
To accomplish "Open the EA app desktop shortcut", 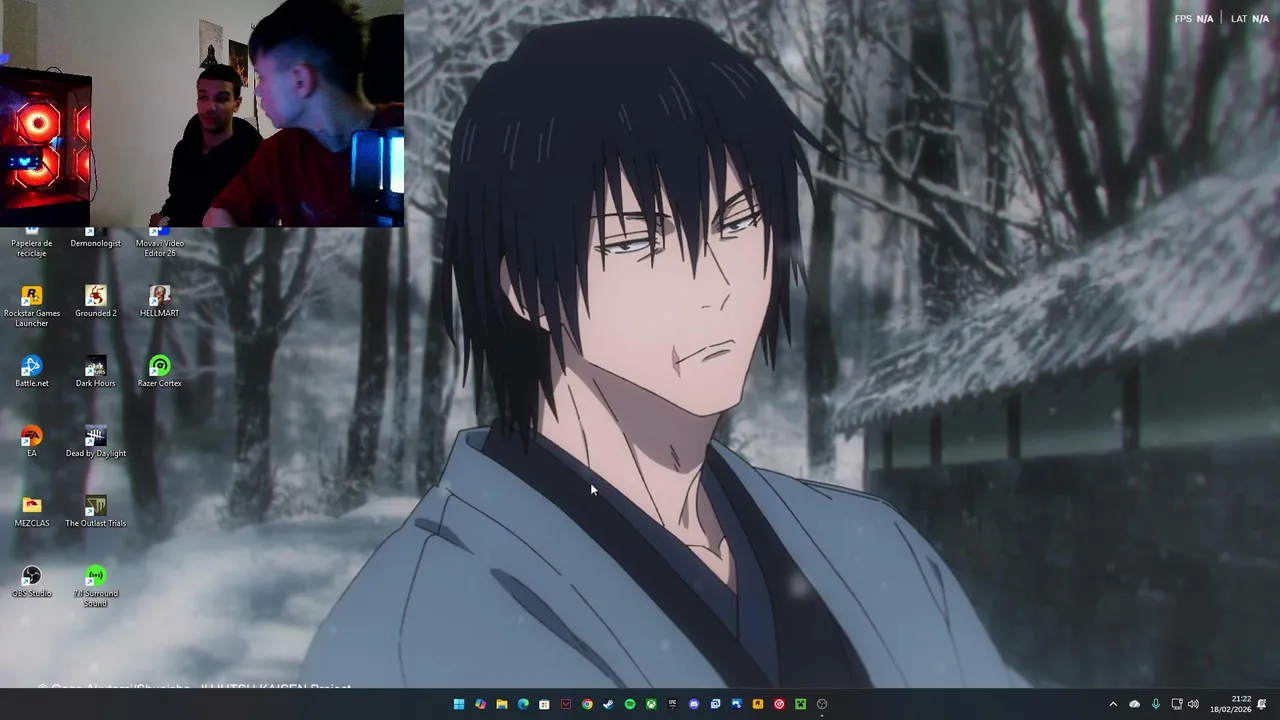I will 32,441.
